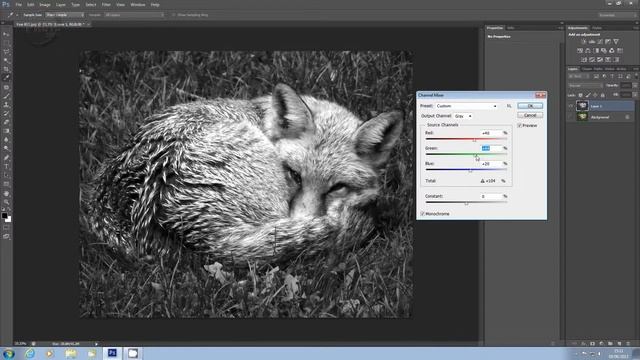Uncheck the Monochrome checkbox
The height and width of the screenshot is (360, 640).
point(422,214)
